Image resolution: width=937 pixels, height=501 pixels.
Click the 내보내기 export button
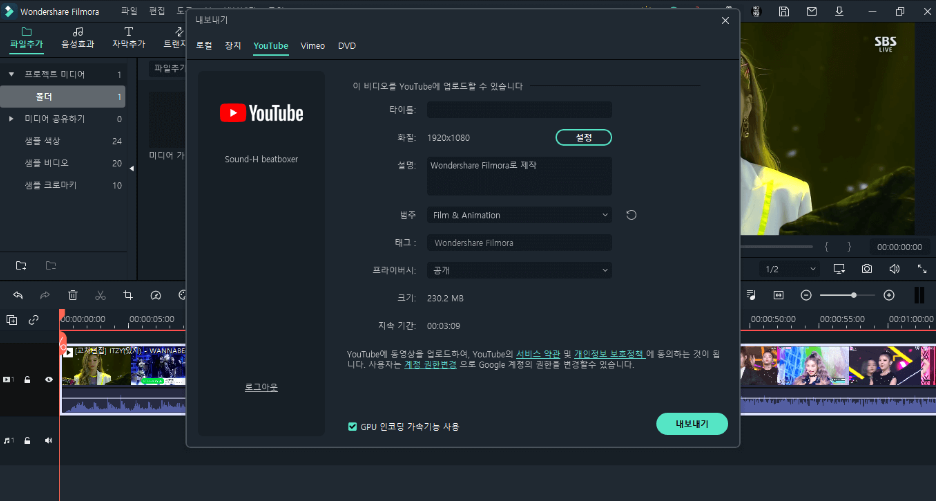tap(692, 424)
